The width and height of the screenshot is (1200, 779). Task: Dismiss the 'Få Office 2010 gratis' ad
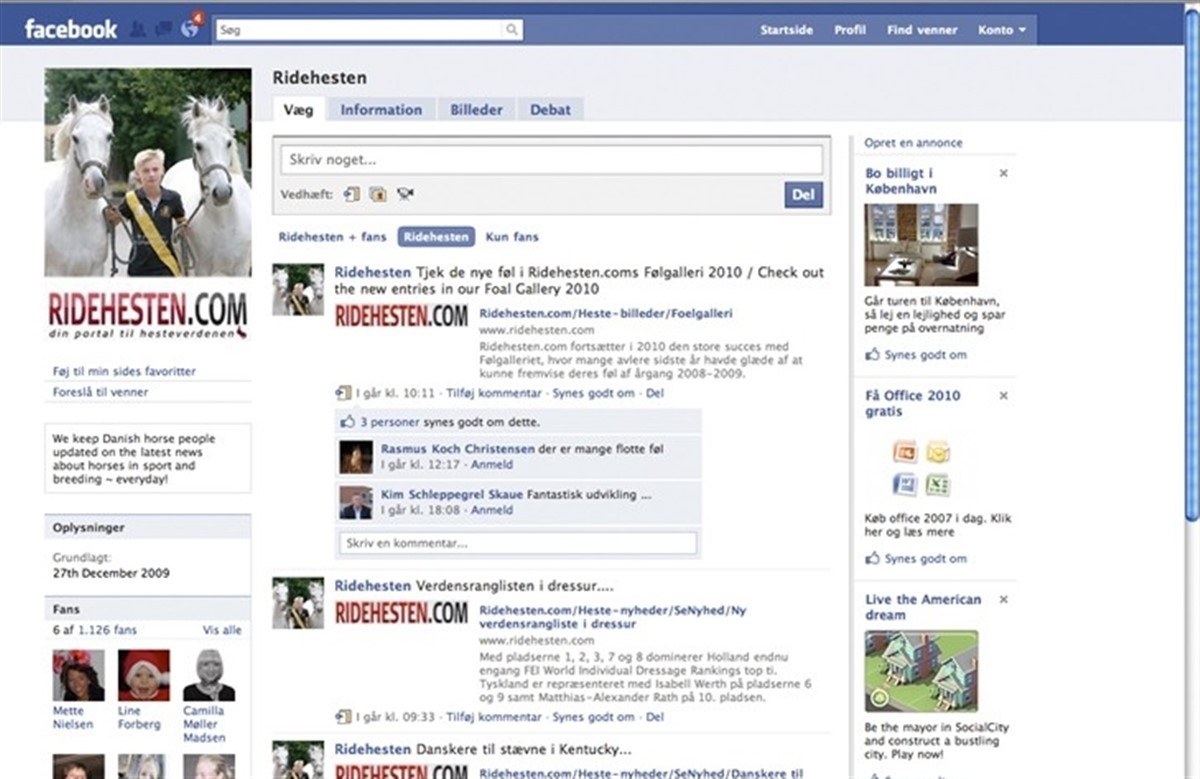pyautogui.click(x=1003, y=396)
